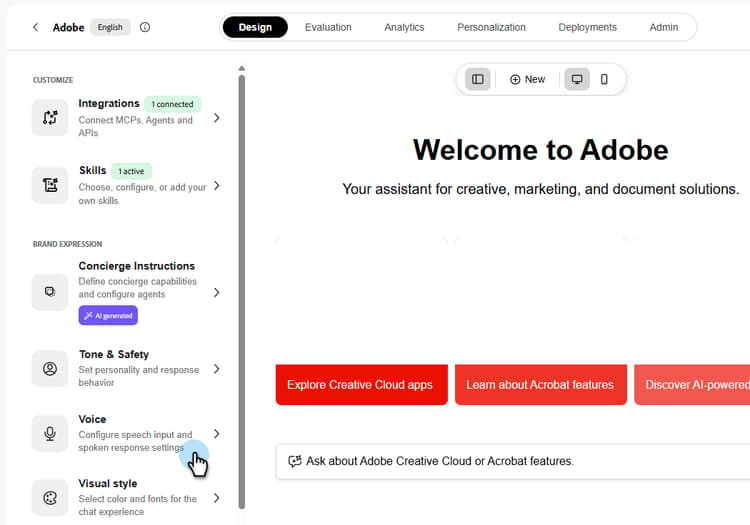Viewport: 750px width, 525px height.
Task: Click the Welcome to Adobe heading
Action: 540,150
